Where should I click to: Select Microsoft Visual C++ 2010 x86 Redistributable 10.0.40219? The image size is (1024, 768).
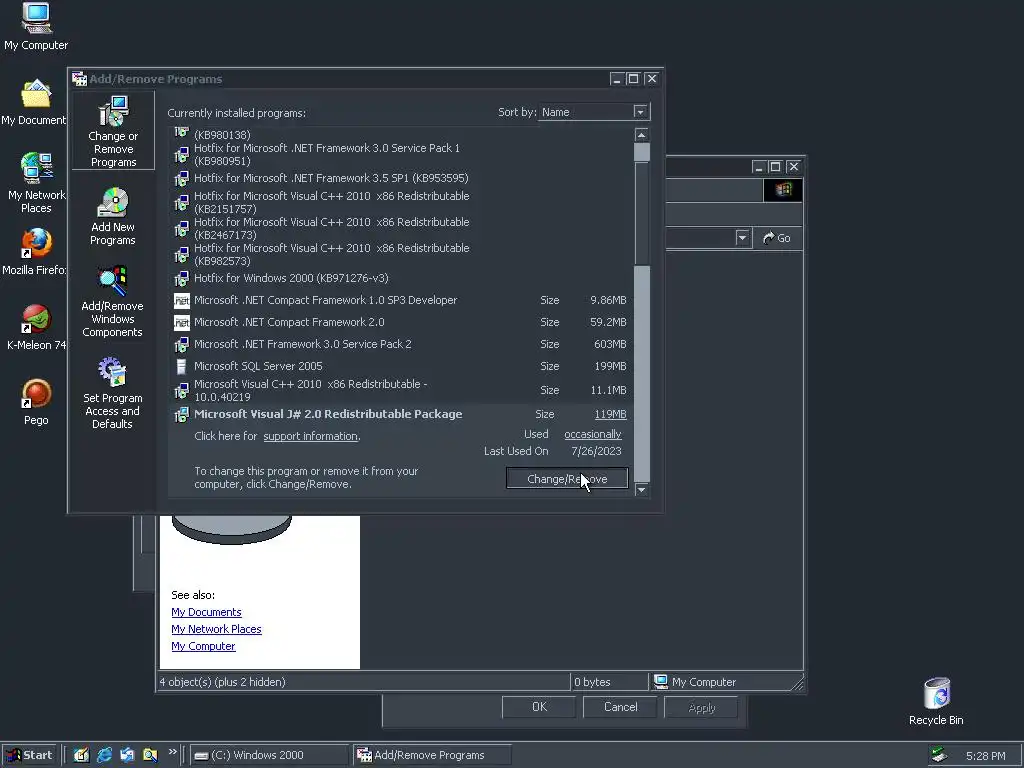[400, 391]
